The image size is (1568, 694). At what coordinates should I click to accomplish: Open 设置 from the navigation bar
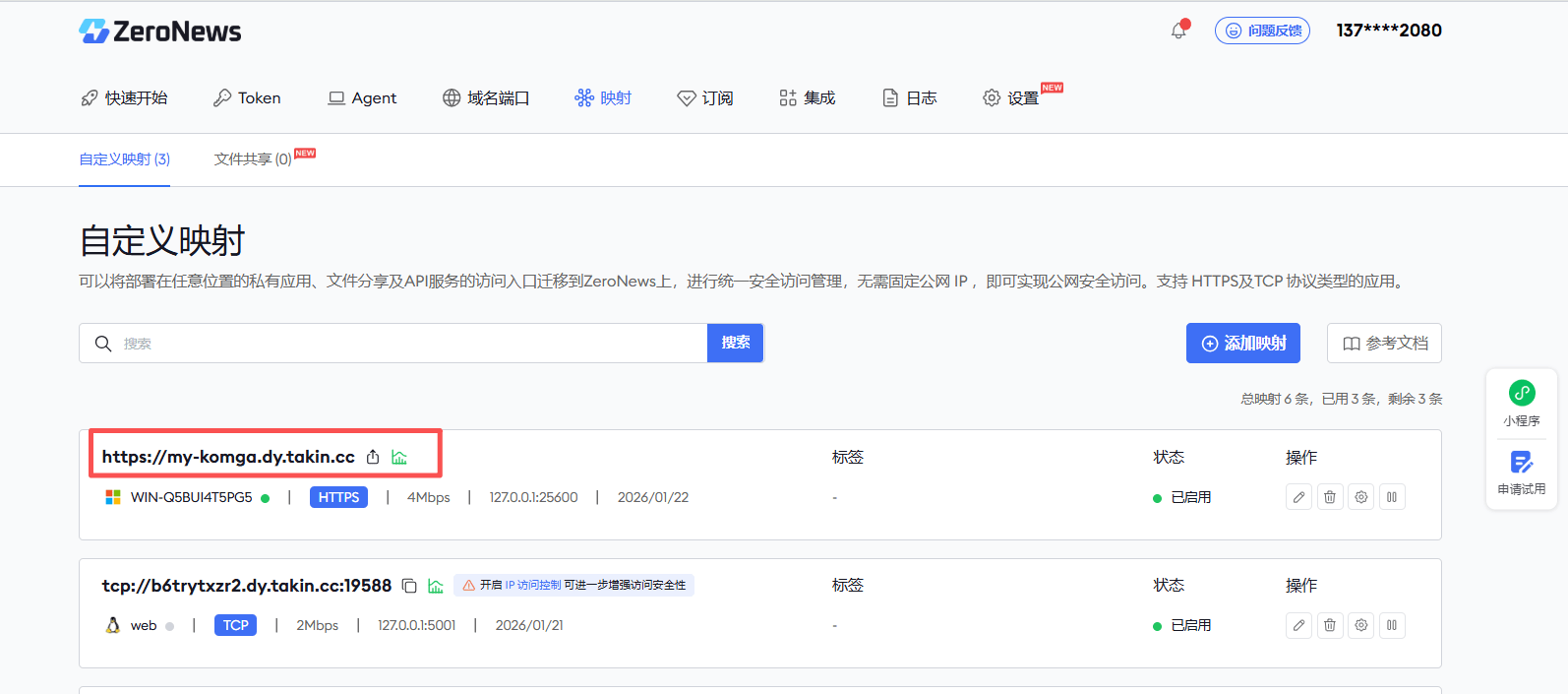(1010, 97)
